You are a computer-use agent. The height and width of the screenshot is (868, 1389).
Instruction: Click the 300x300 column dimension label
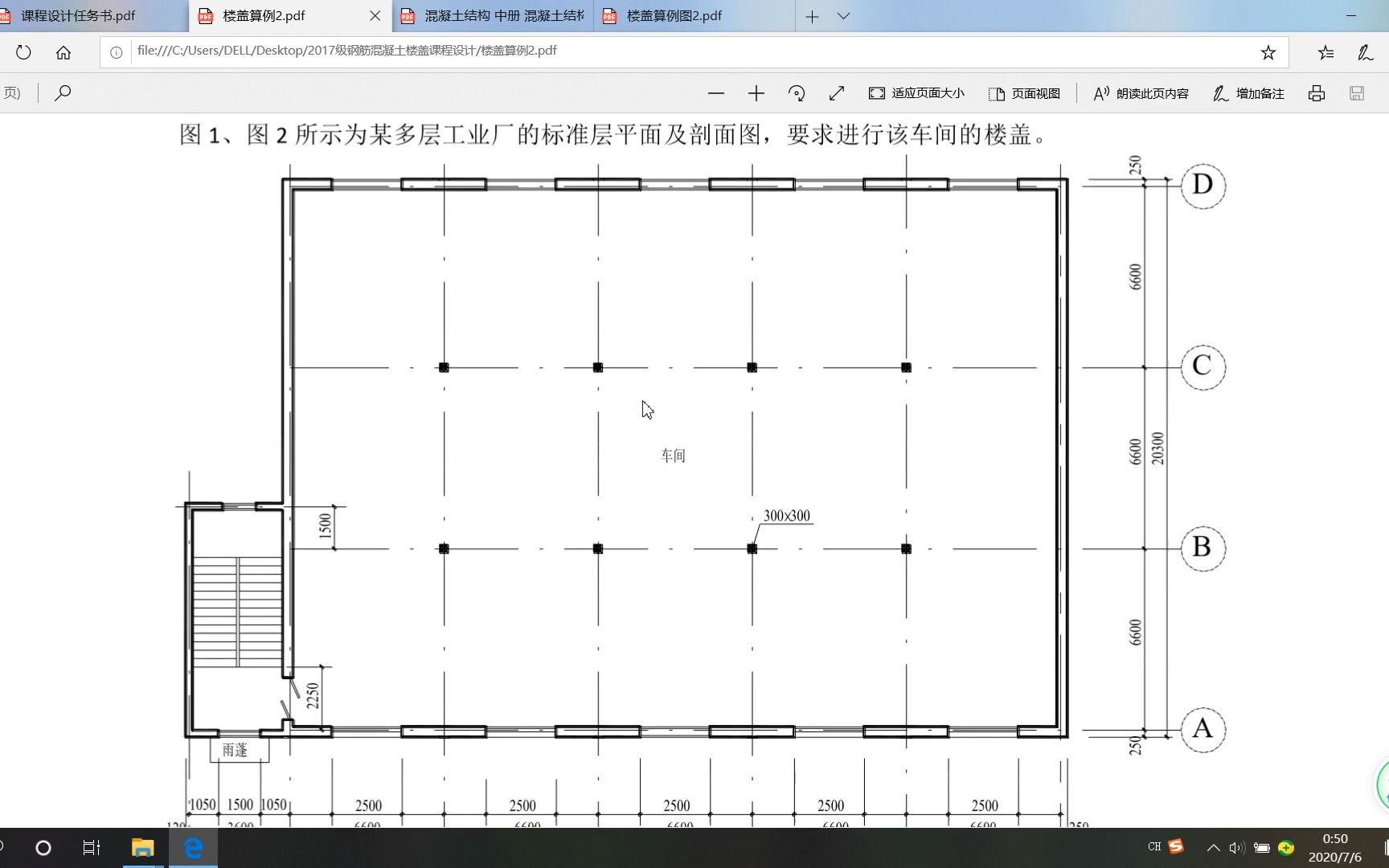(787, 516)
